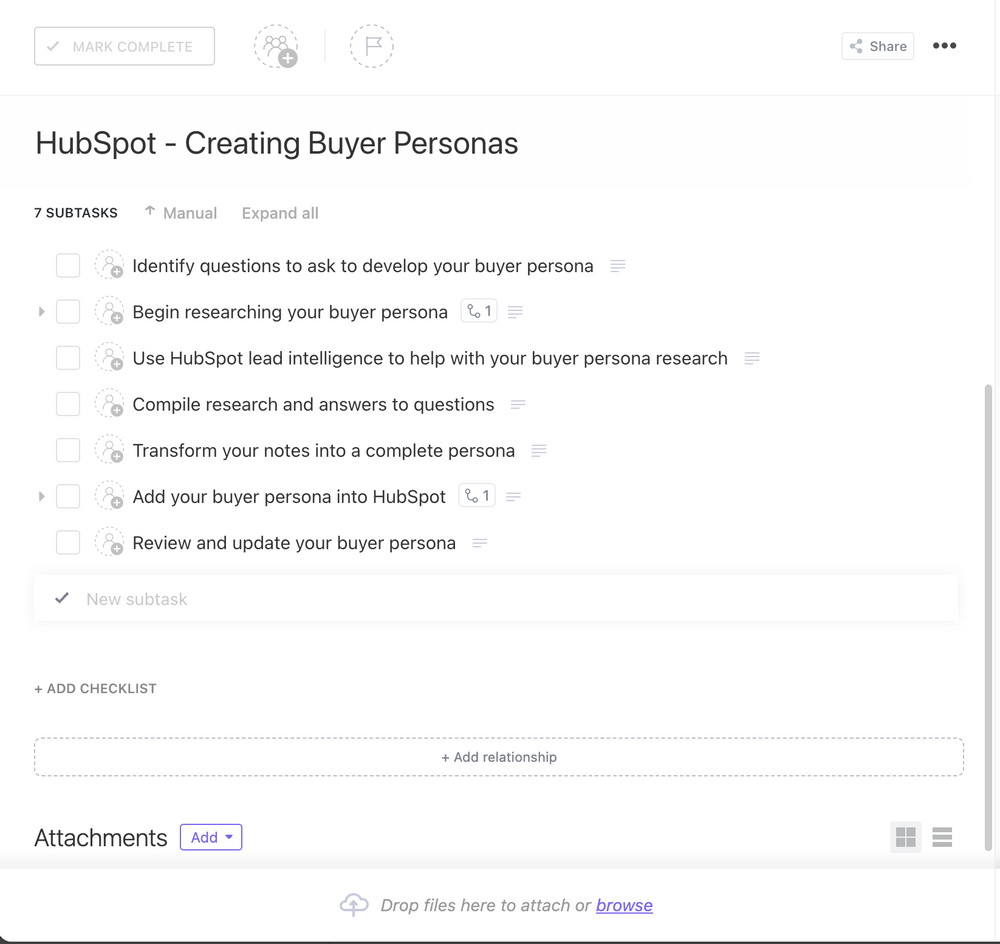Set task priority using the flag icon
1000x944 pixels.
[x=371, y=46]
